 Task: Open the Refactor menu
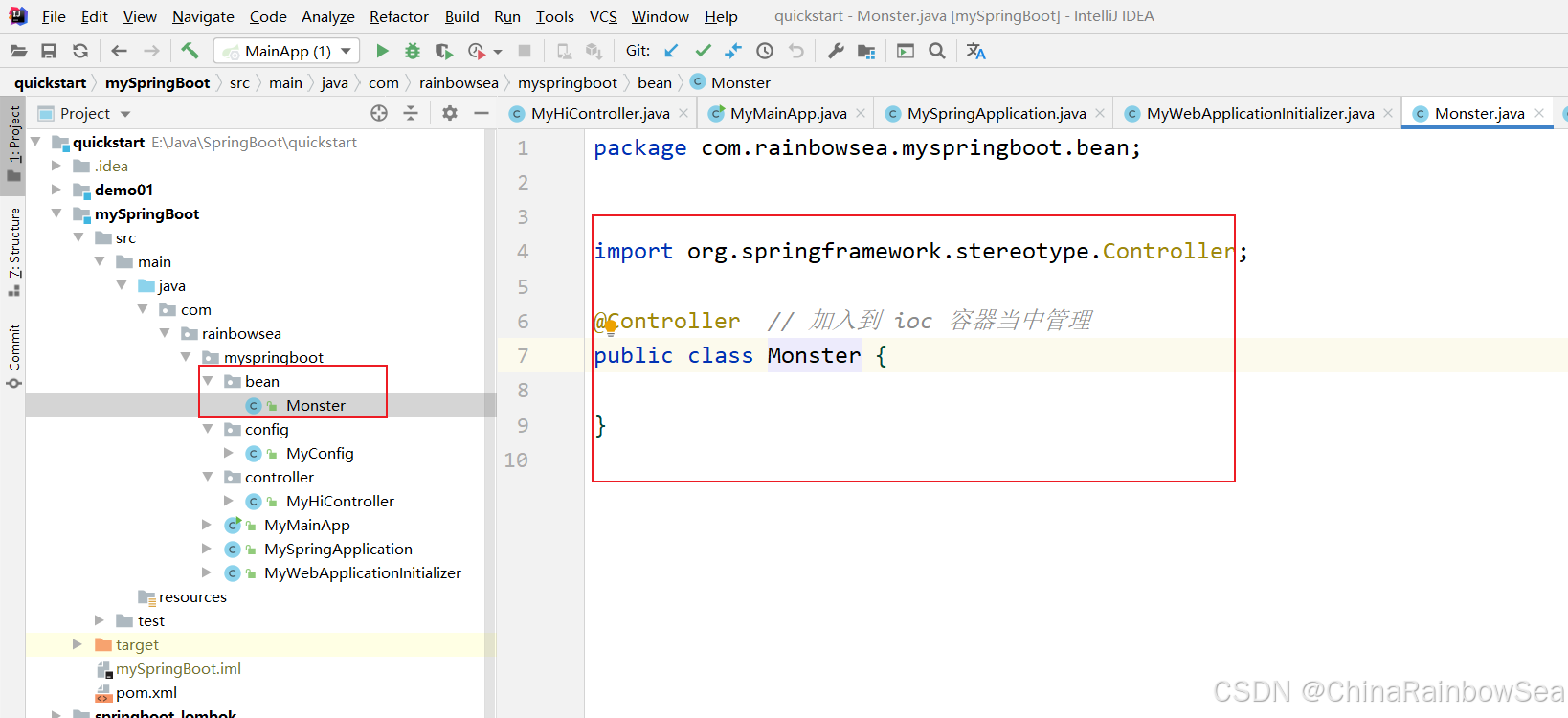(x=398, y=16)
